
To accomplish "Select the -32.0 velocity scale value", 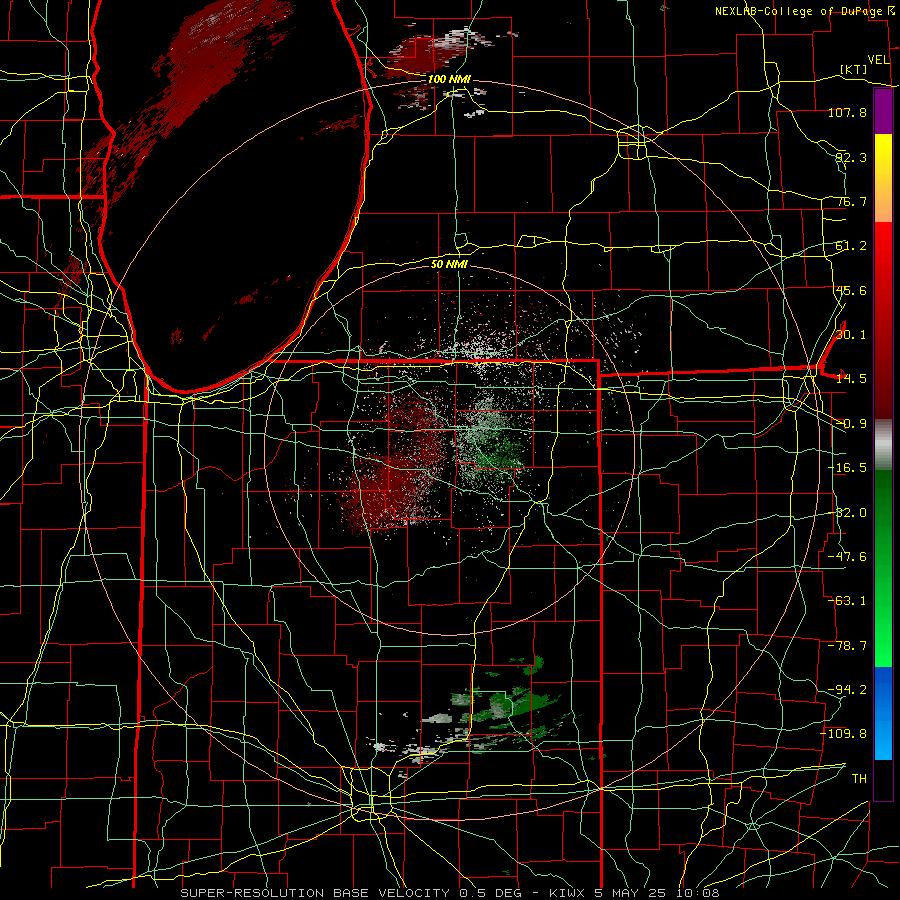I will tap(847, 513).
